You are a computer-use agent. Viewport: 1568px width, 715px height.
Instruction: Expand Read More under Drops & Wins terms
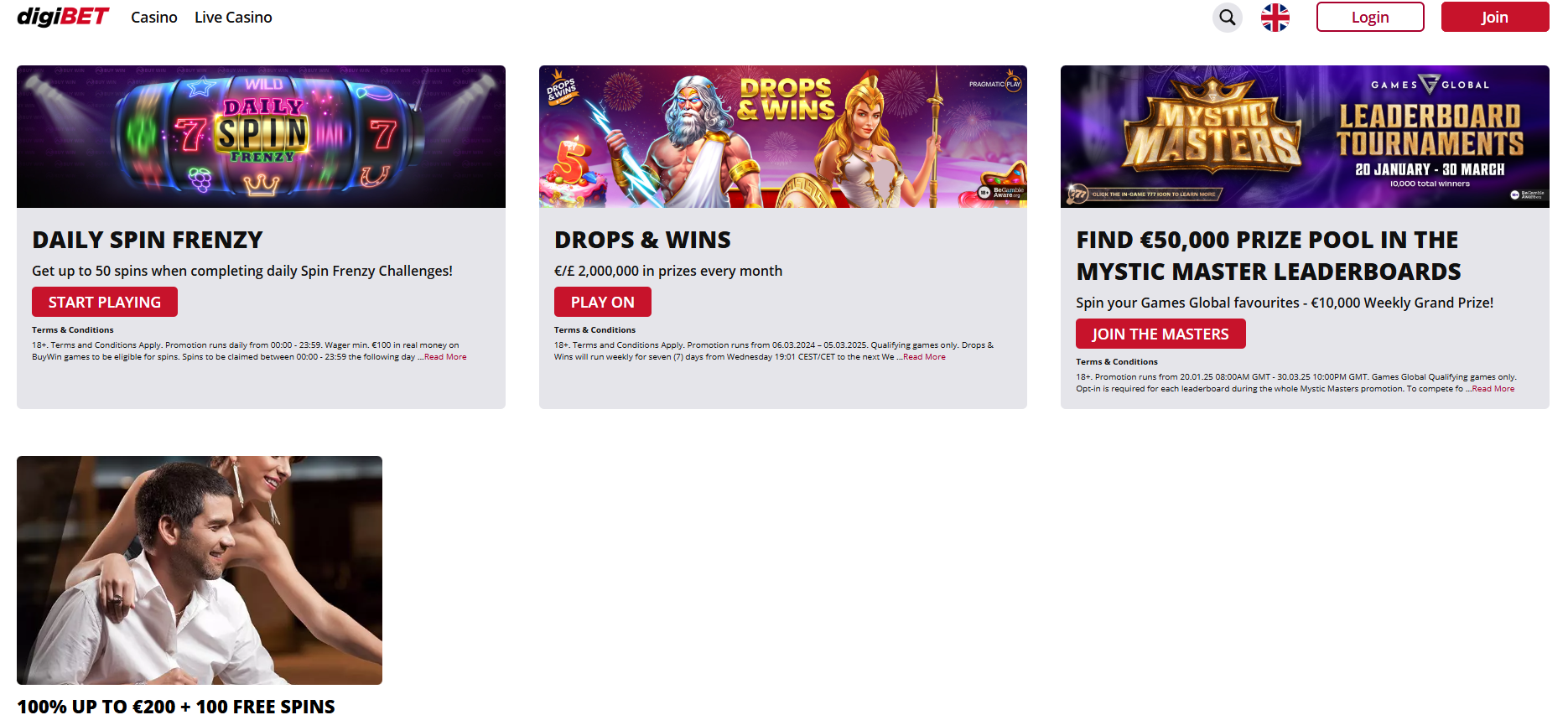point(924,357)
